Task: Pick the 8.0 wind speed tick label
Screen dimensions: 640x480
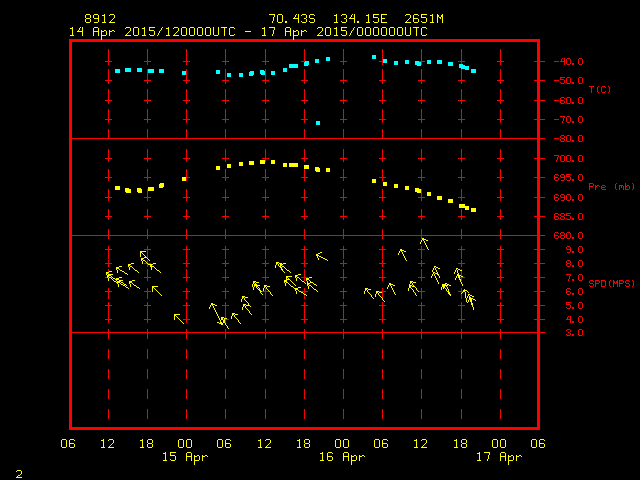Action: [x=574, y=264]
